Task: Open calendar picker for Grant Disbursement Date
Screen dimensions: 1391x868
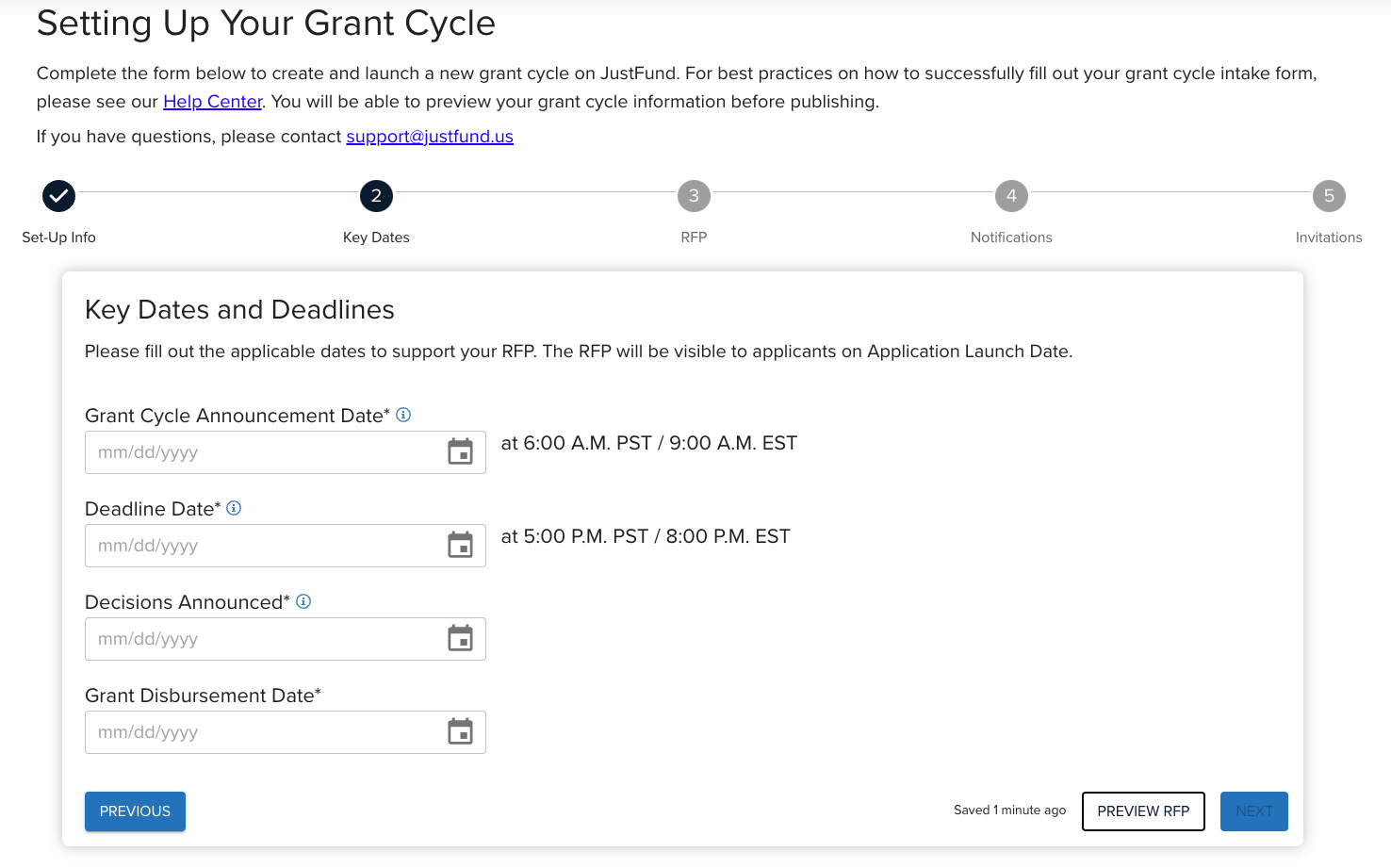Action: pyautogui.click(x=460, y=732)
